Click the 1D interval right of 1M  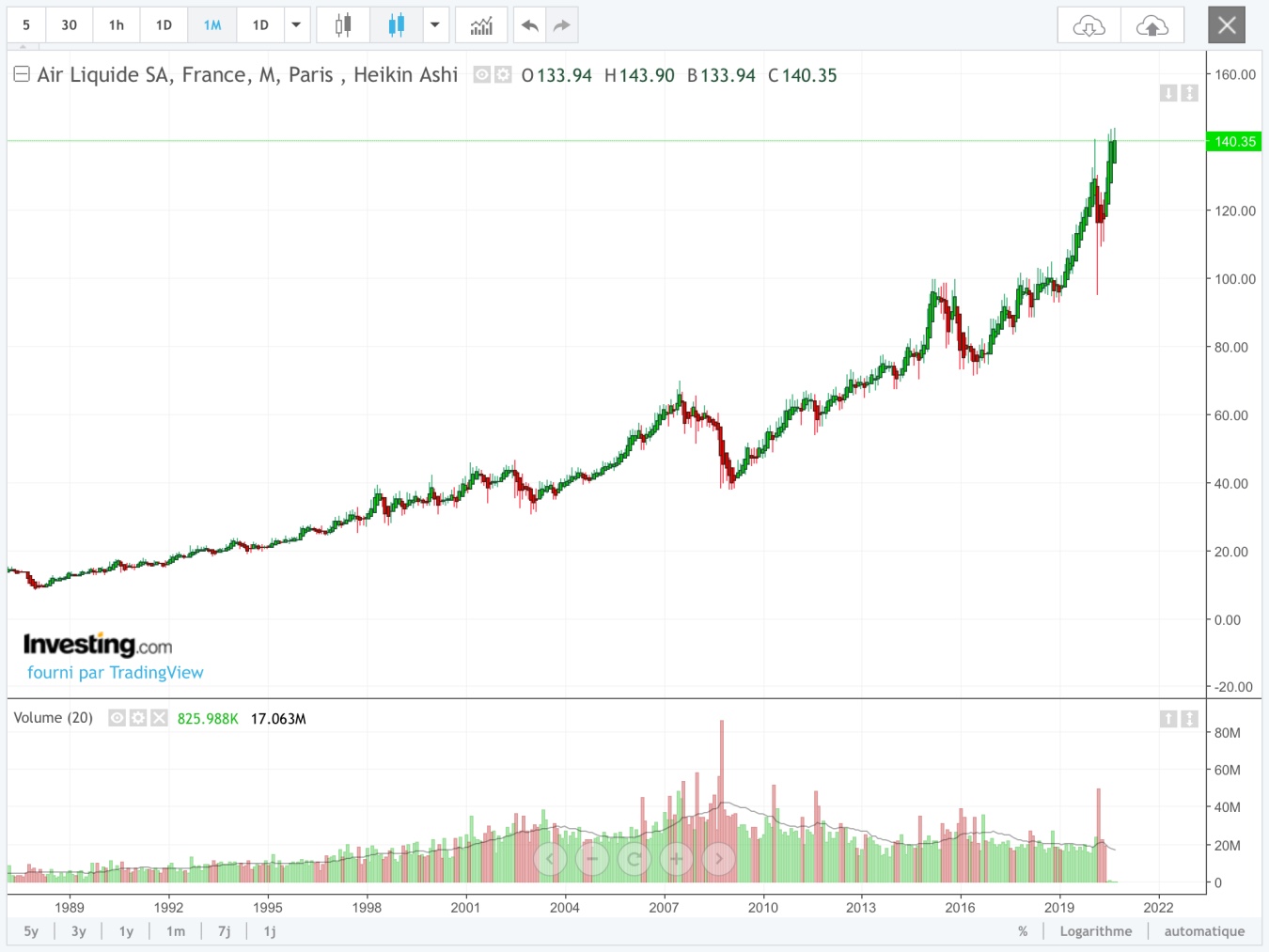[x=260, y=25]
